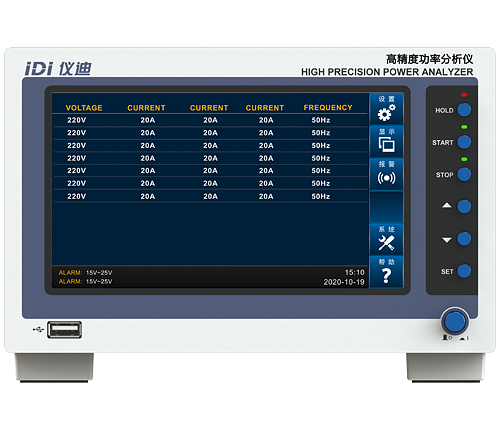Click the USB symbol beside the port
Viewport: 500px width, 430px height.
[x=38, y=330]
